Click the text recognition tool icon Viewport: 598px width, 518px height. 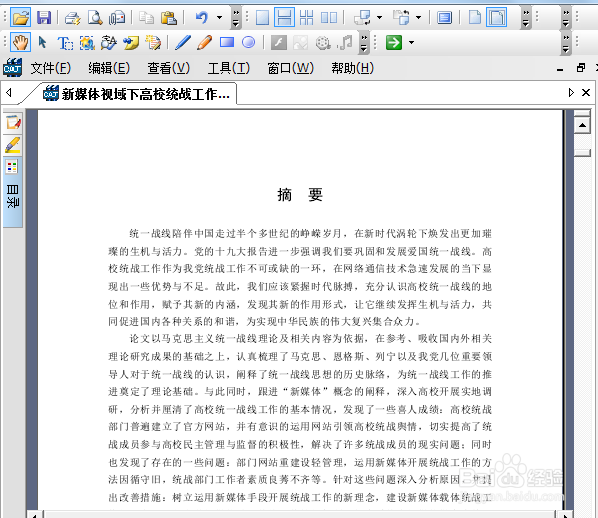pyautogui.click(x=109, y=43)
